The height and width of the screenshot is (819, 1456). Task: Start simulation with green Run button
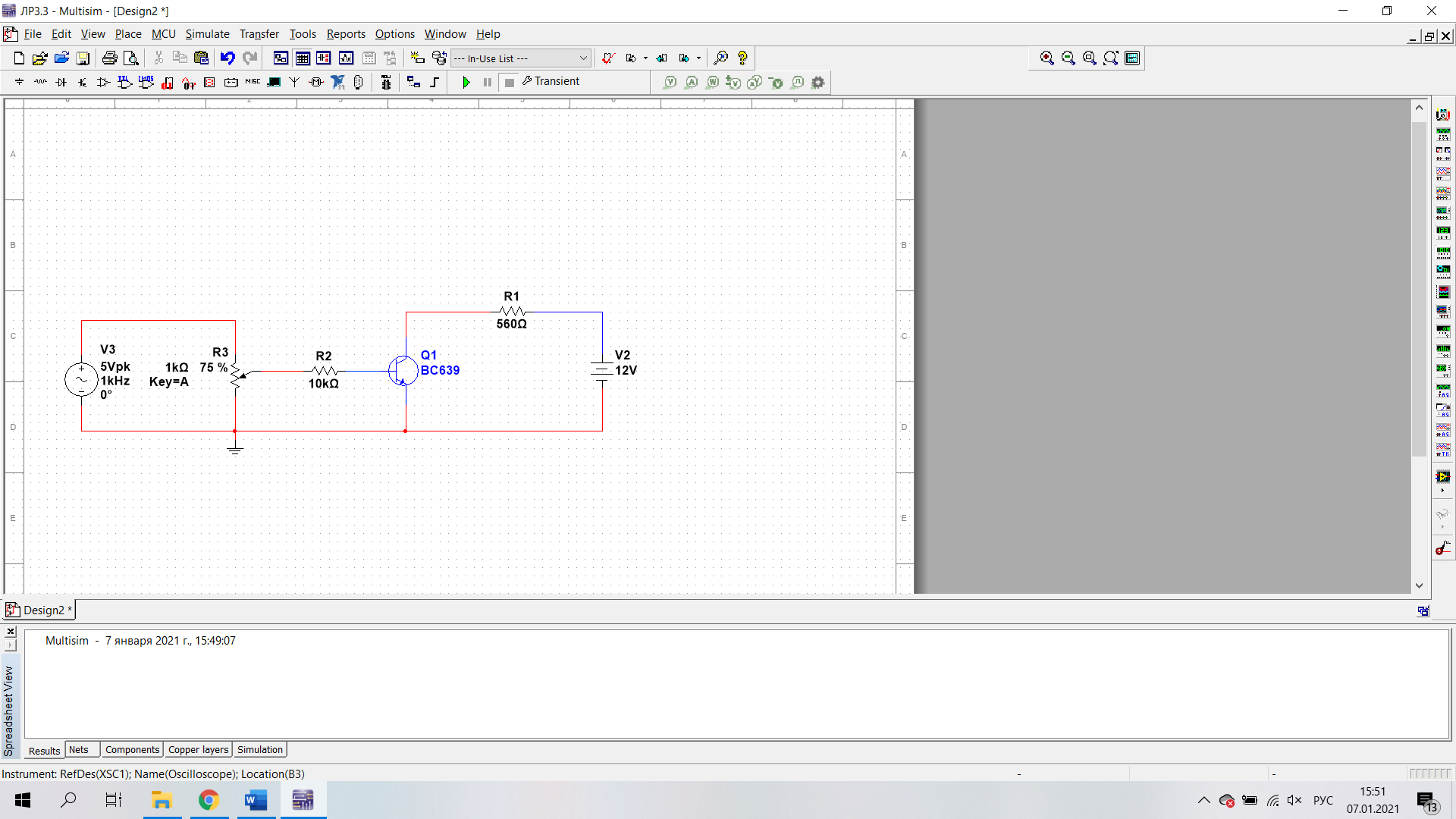[466, 82]
